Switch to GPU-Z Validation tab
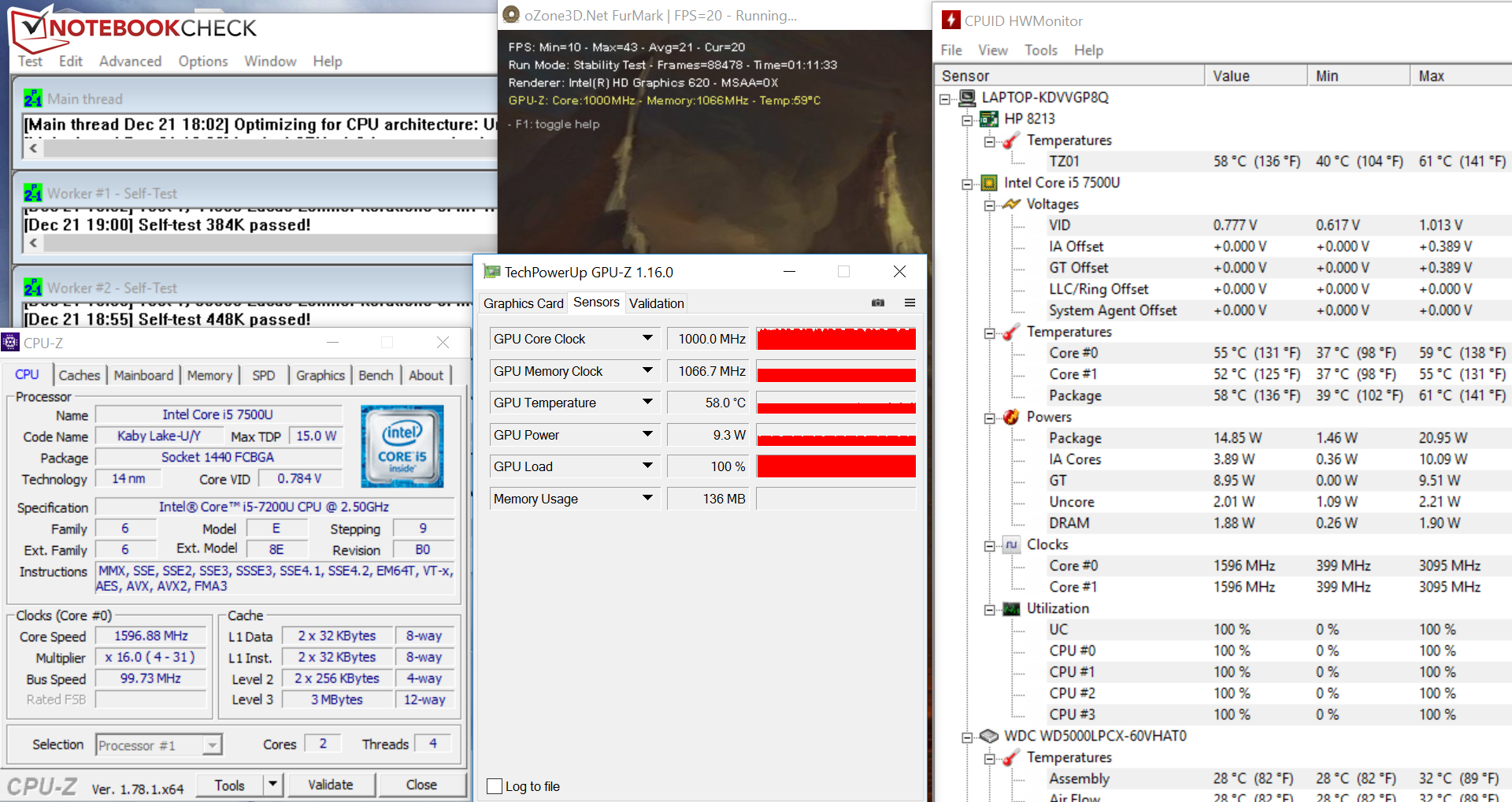The height and width of the screenshot is (802, 1512). coord(656,303)
